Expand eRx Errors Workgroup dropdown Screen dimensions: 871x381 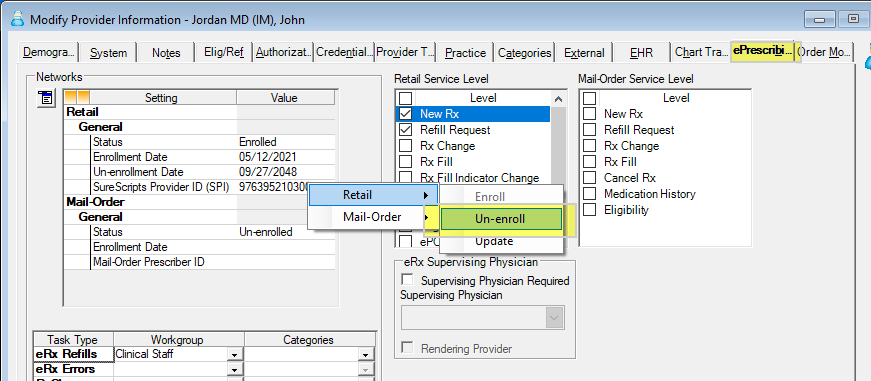coord(235,370)
